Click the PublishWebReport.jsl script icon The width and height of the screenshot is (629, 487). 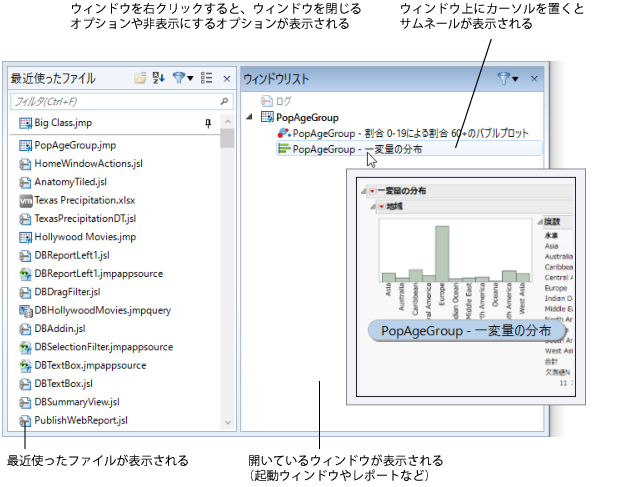coord(25,421)
